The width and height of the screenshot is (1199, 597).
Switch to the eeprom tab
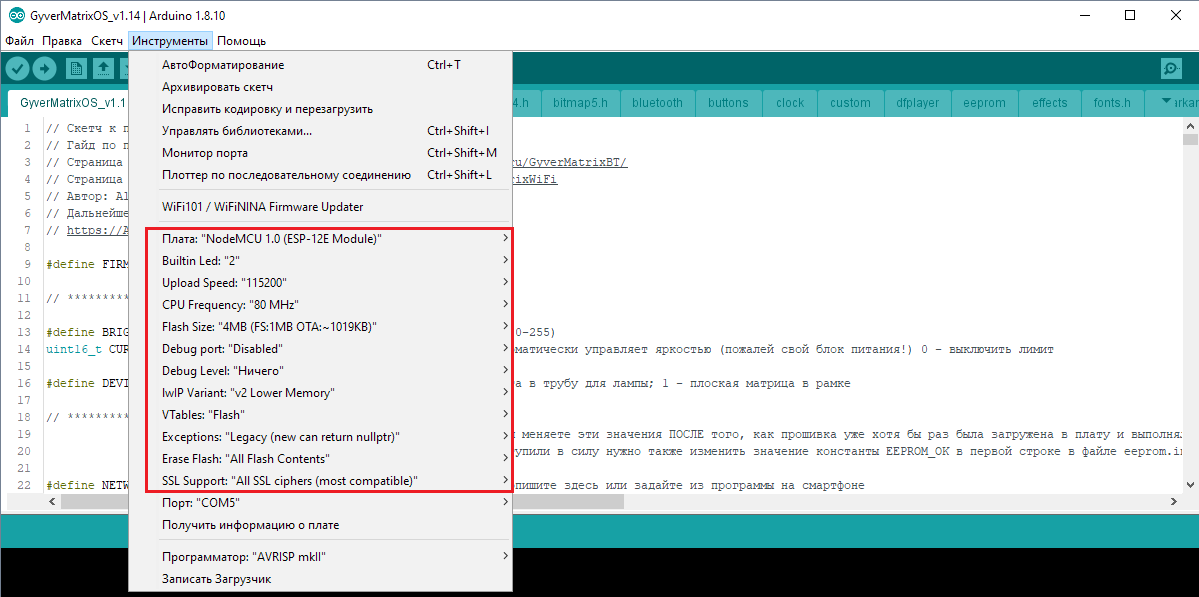(x=984, y=102)
